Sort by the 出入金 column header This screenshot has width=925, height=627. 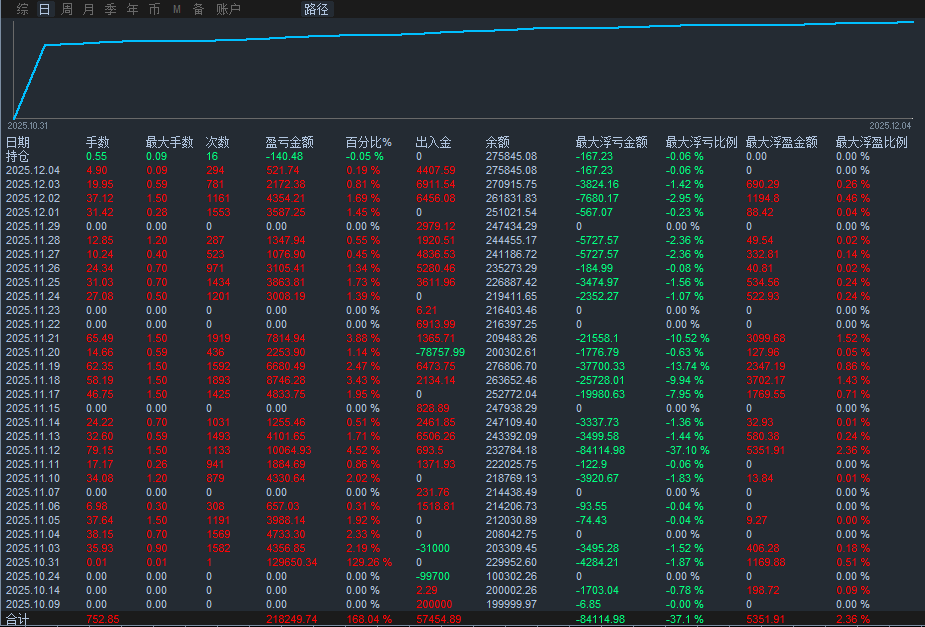point(433,142)
